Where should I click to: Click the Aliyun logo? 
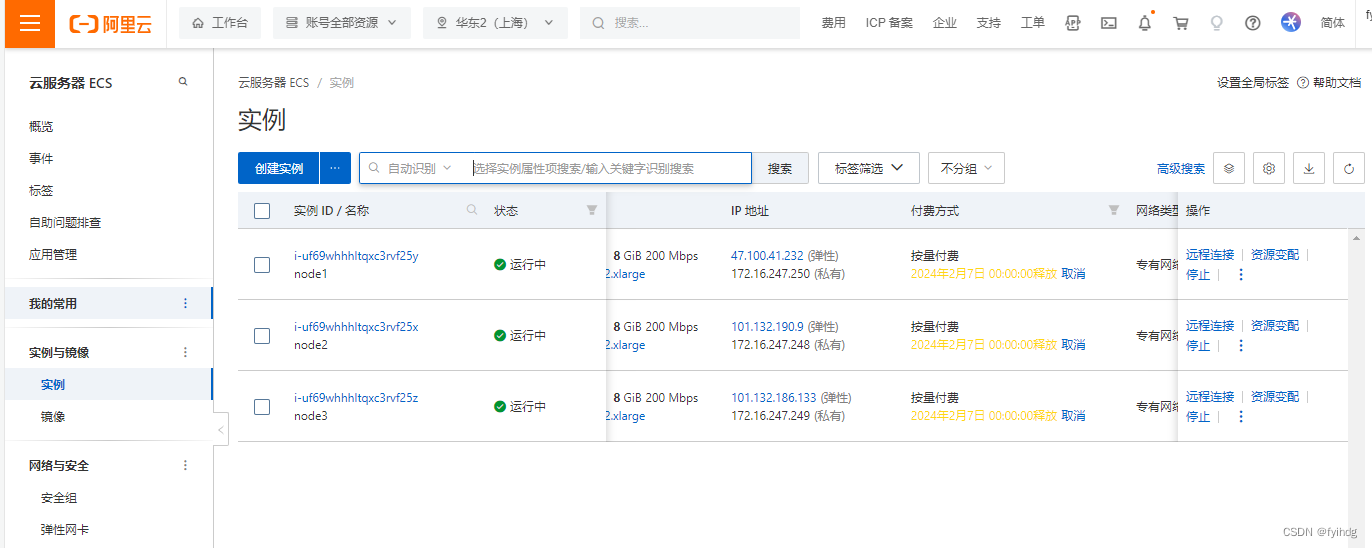[111, 23]
